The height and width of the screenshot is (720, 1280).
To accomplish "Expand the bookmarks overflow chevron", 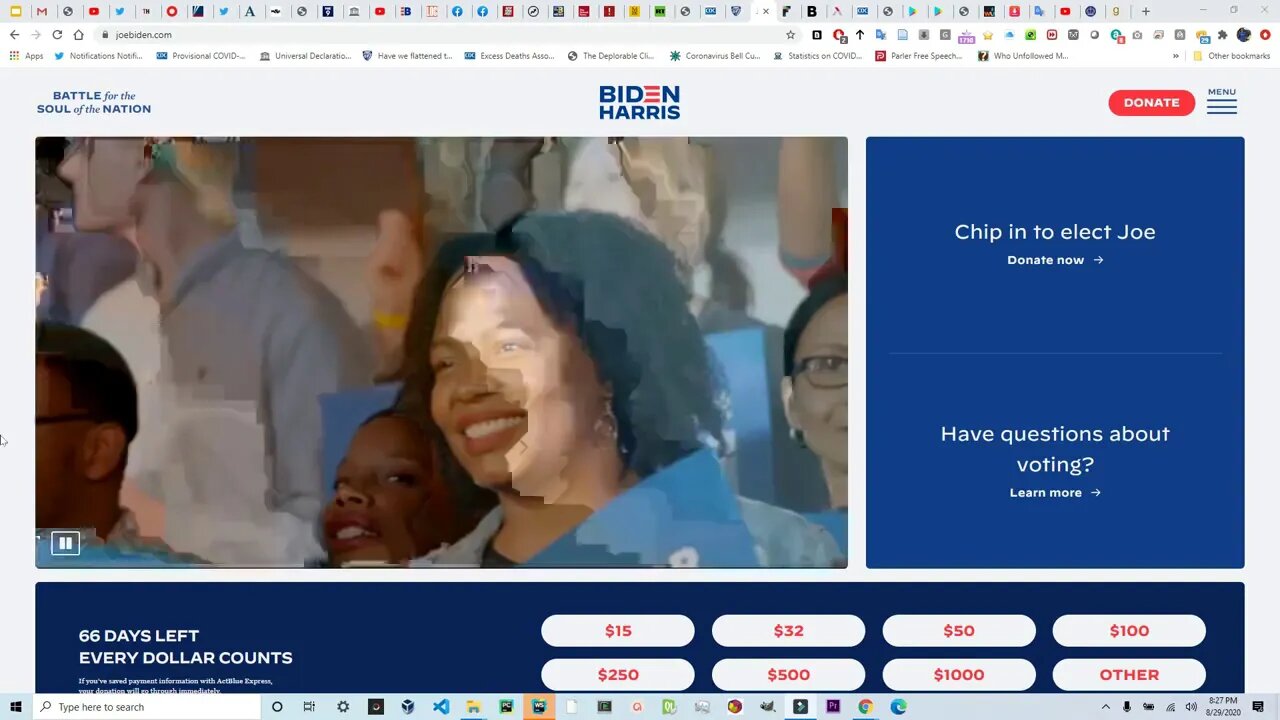I will click(1176, 56).
